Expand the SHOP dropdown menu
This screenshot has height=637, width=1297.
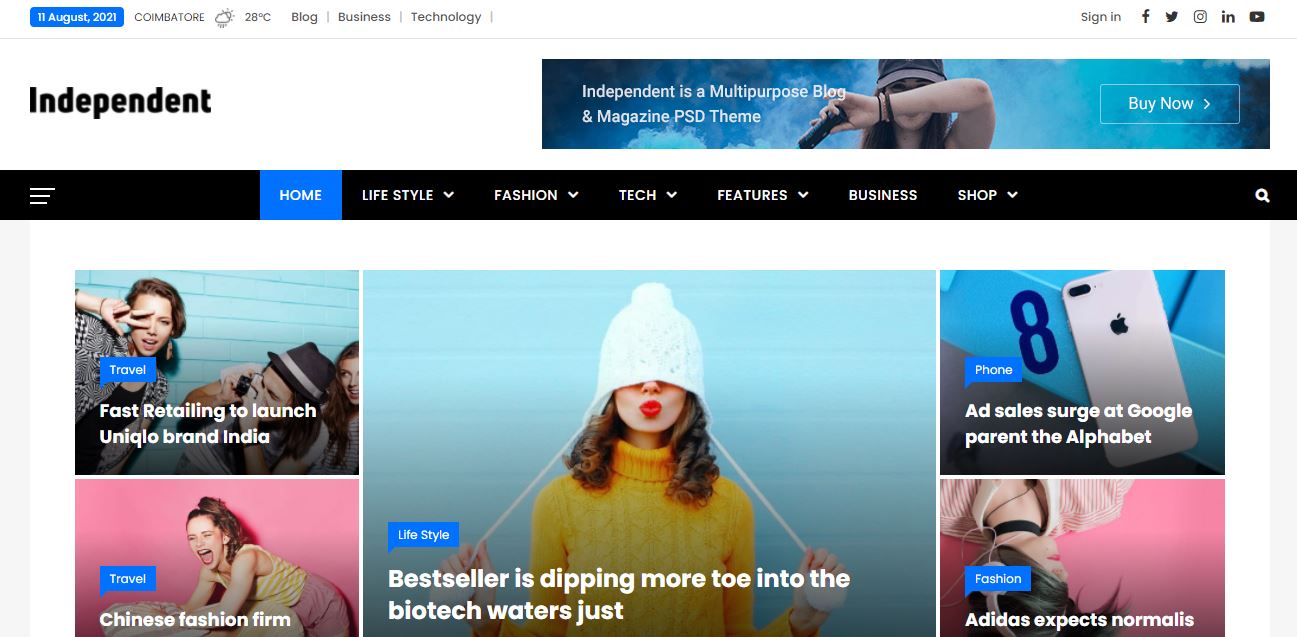pyautogui.click(x=987, y=195)
